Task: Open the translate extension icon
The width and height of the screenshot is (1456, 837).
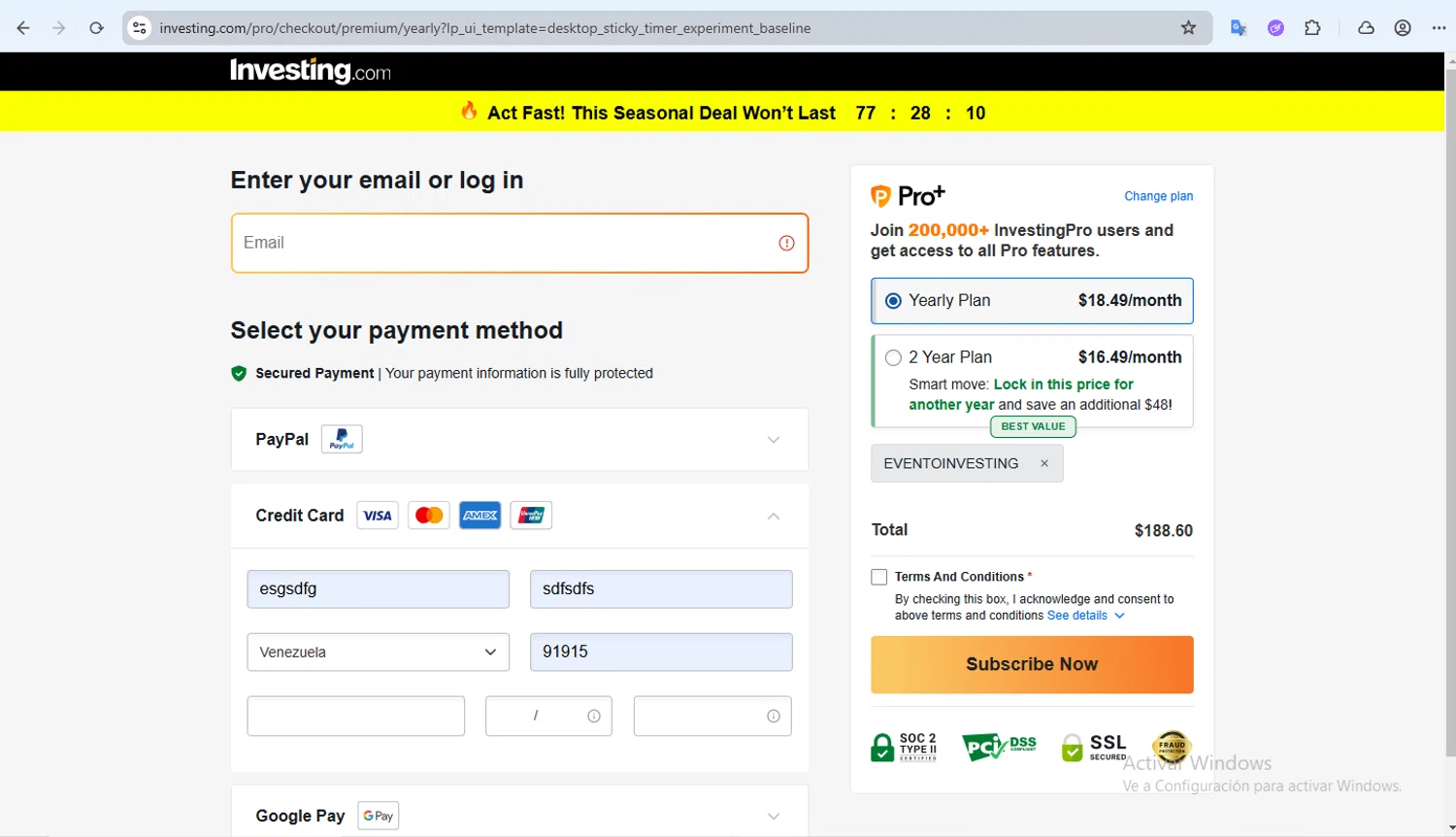Action: click(x=1239, y=28)
